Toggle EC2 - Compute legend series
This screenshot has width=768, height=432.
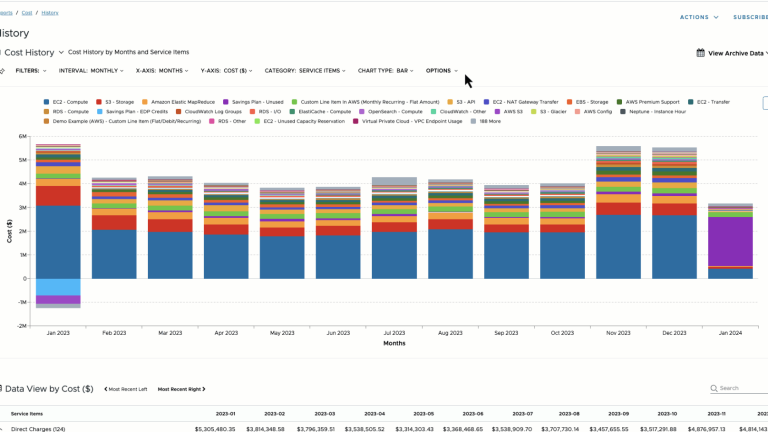66,102
